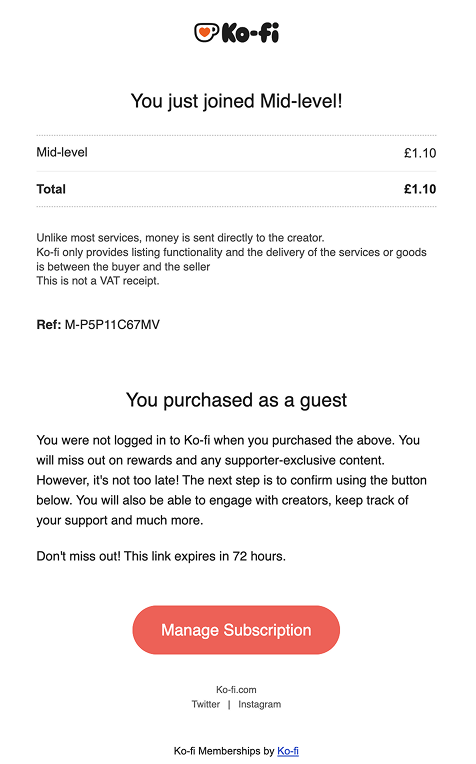The height and width of the screenshot is (764, 476).
Task: Click the 'You just joined Mid-level!' heading
Action: point(237,101)
